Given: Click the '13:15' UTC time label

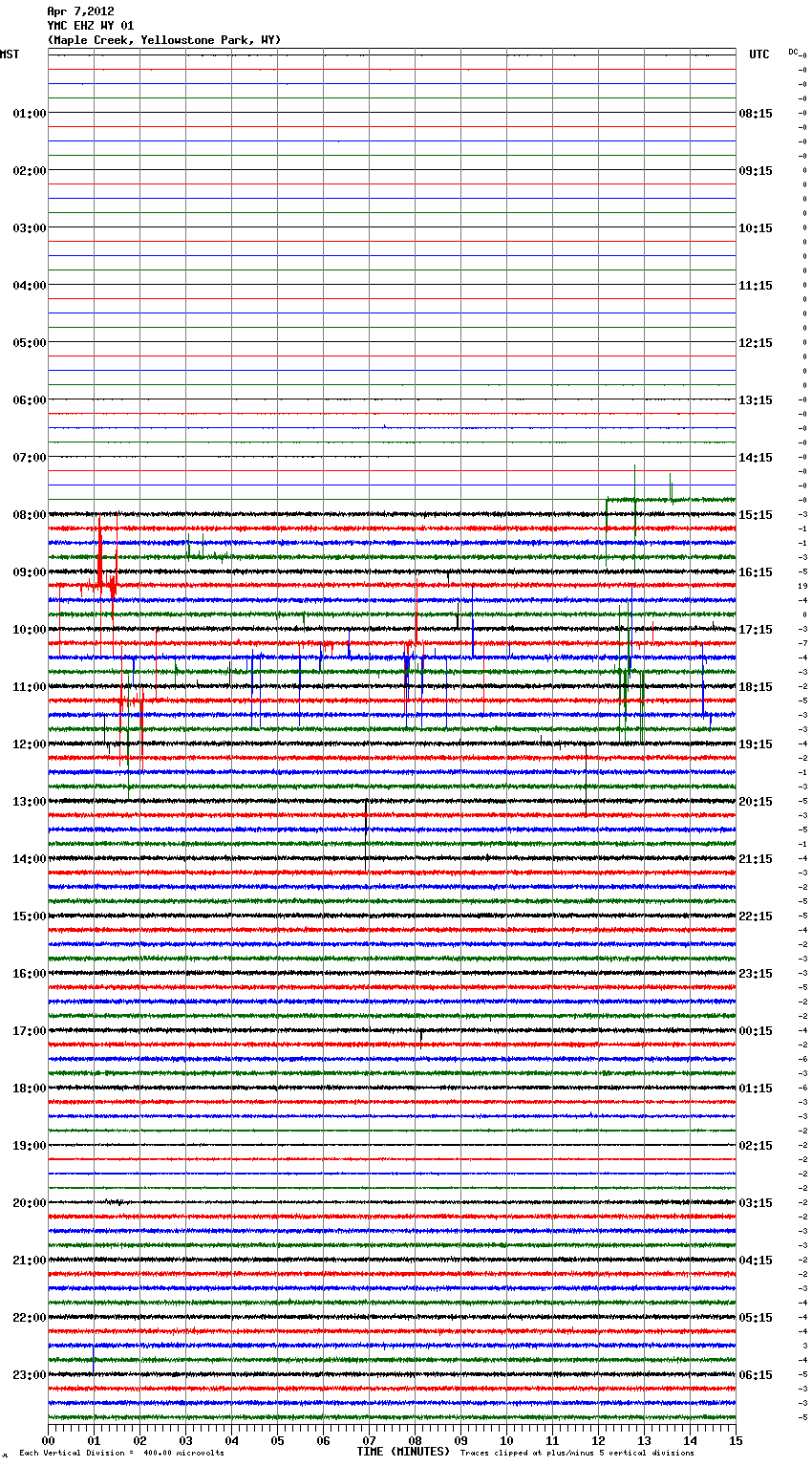Looking at the screenshot, I should tap(756, 400).
